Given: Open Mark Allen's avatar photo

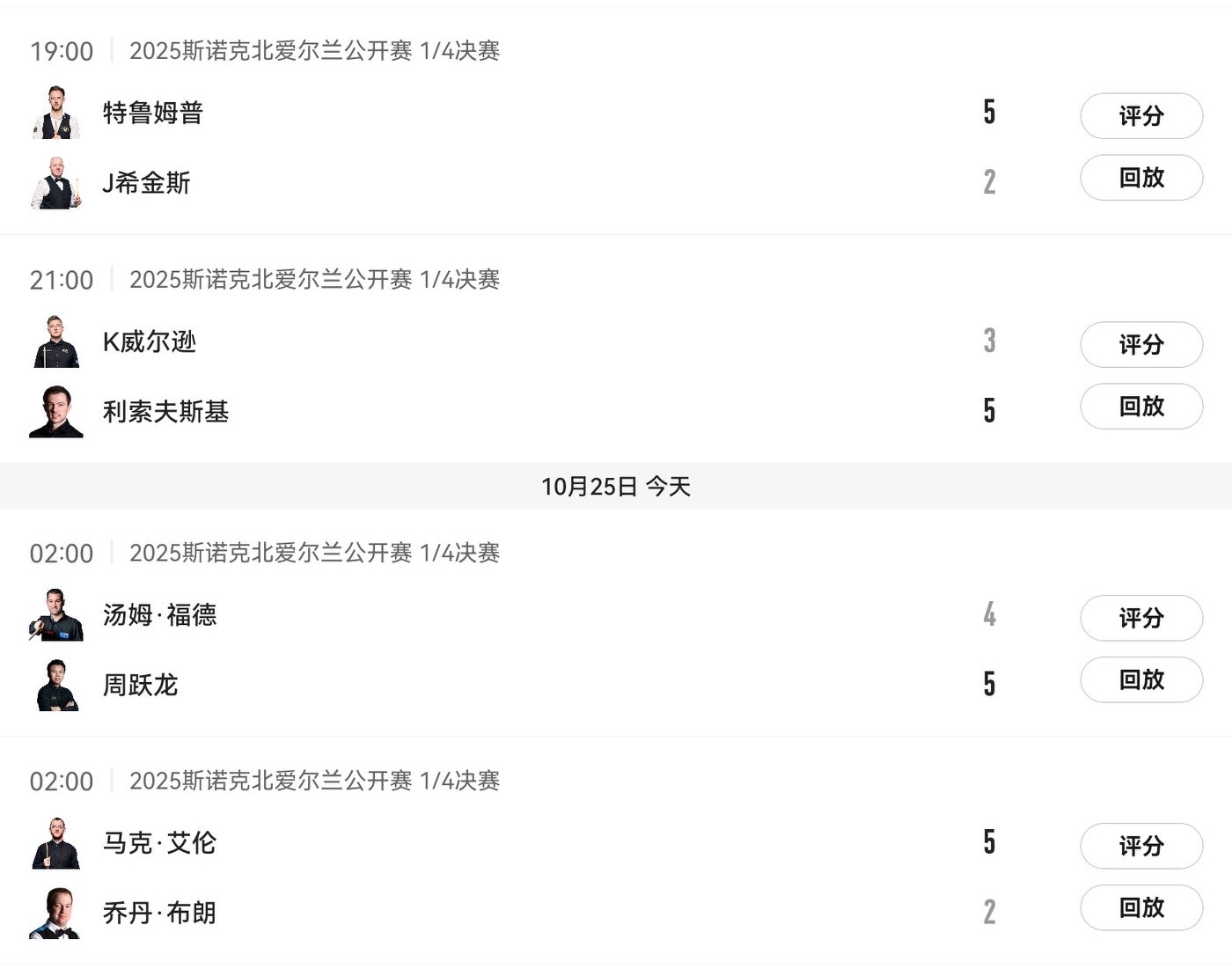Looking at the screenshot, I should [x=56, y=843].
